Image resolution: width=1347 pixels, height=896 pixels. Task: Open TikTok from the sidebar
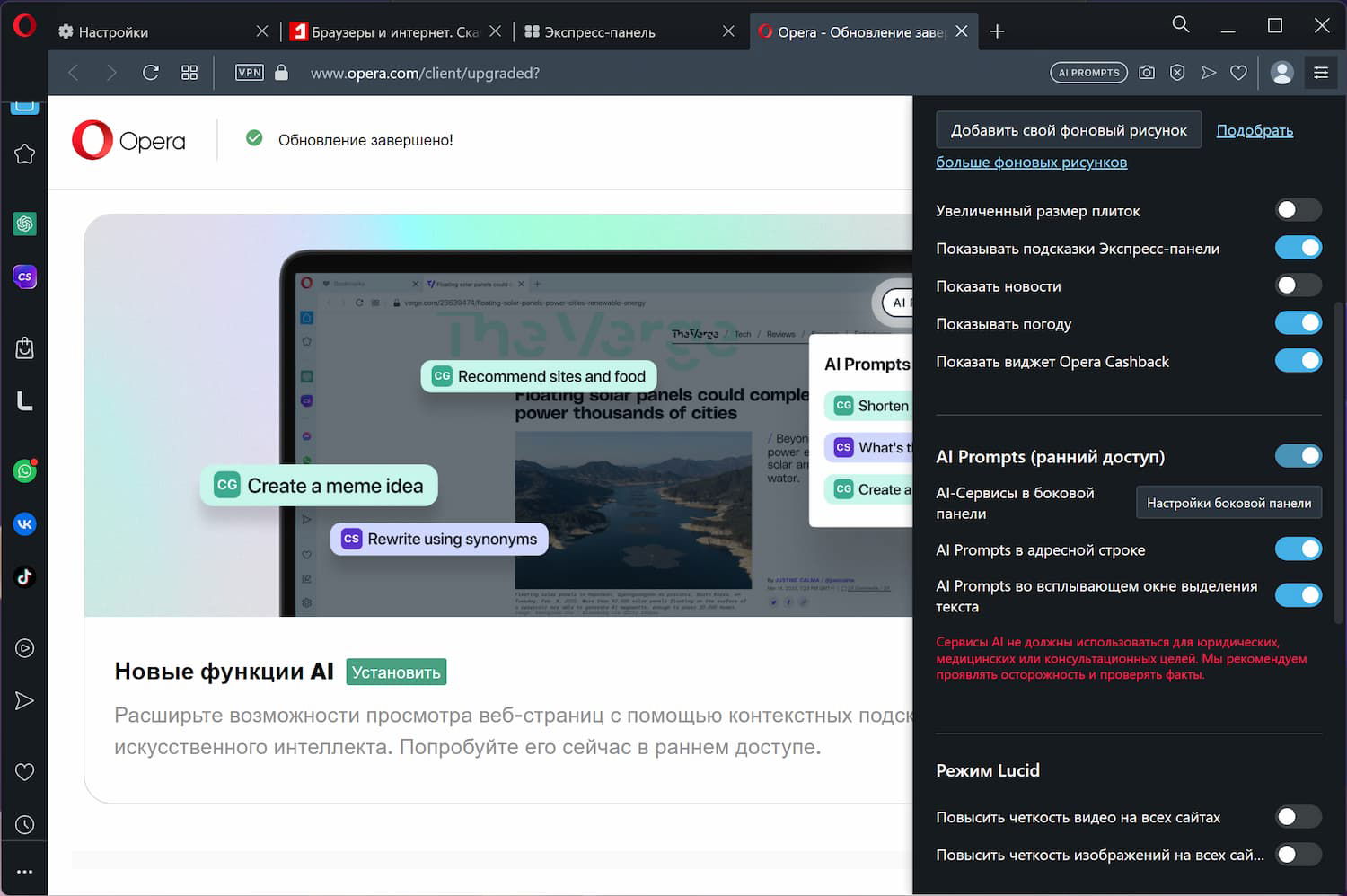click(x=25, y=576)
